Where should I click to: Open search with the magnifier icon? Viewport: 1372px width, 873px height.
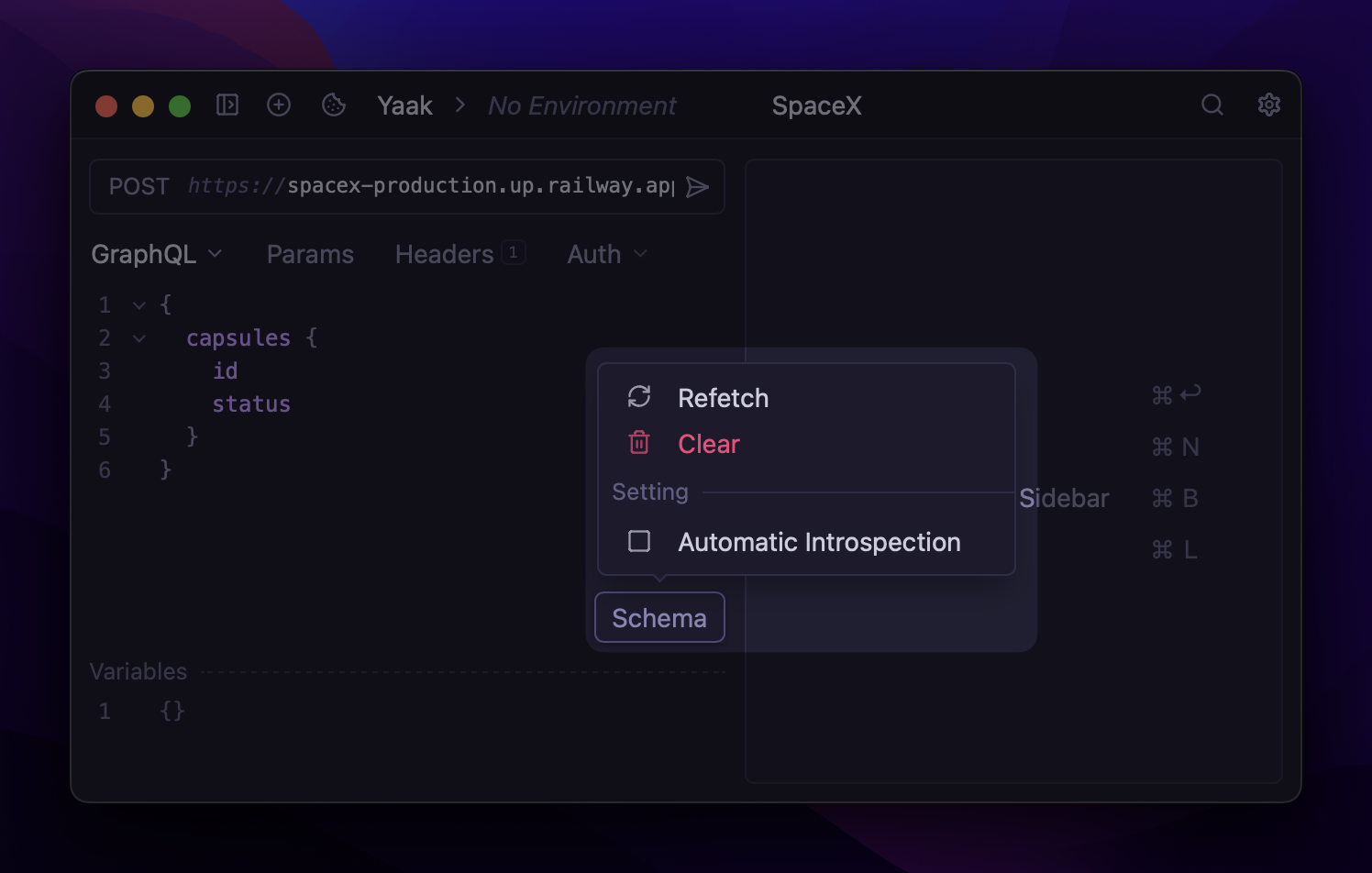coord(1212,105)
